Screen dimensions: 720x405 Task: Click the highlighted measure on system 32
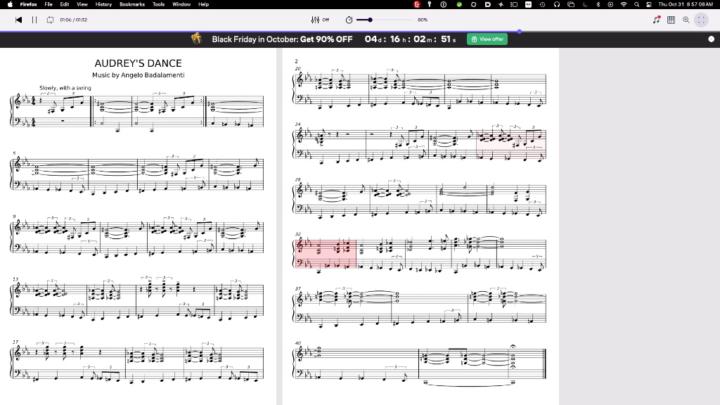tap(325, 254)
